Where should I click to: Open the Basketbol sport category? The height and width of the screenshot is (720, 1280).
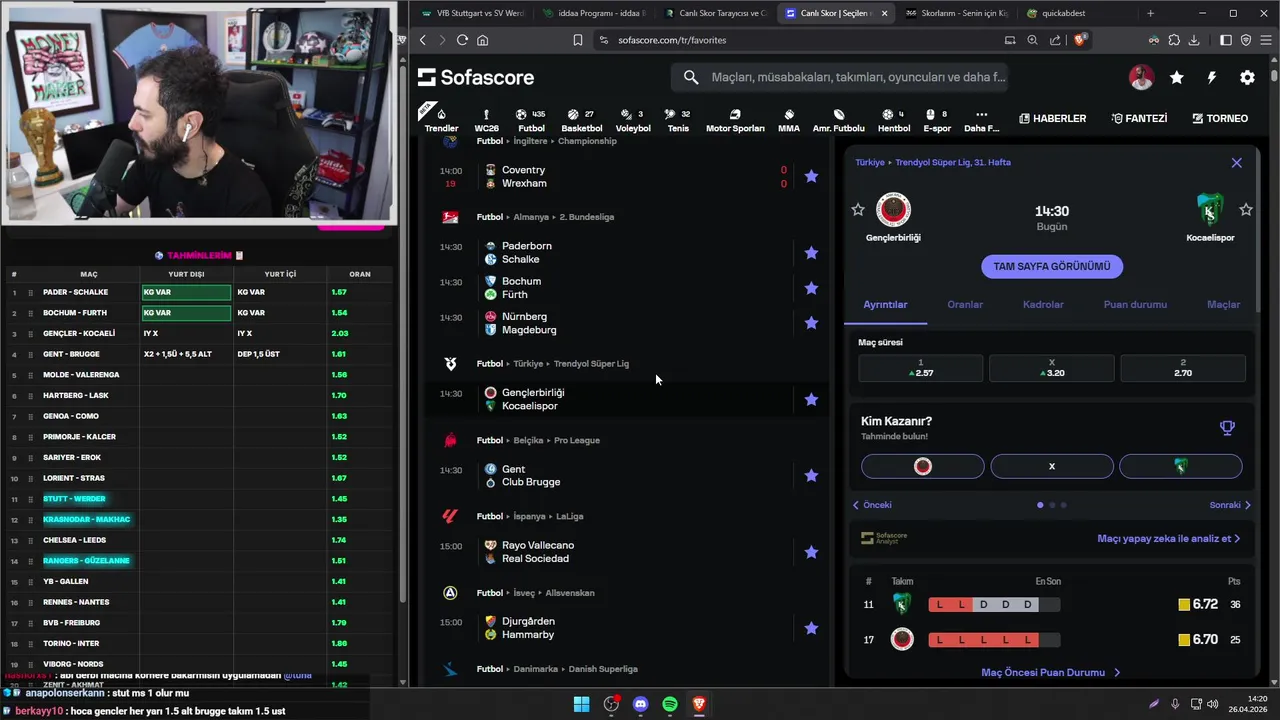(581, 120)
